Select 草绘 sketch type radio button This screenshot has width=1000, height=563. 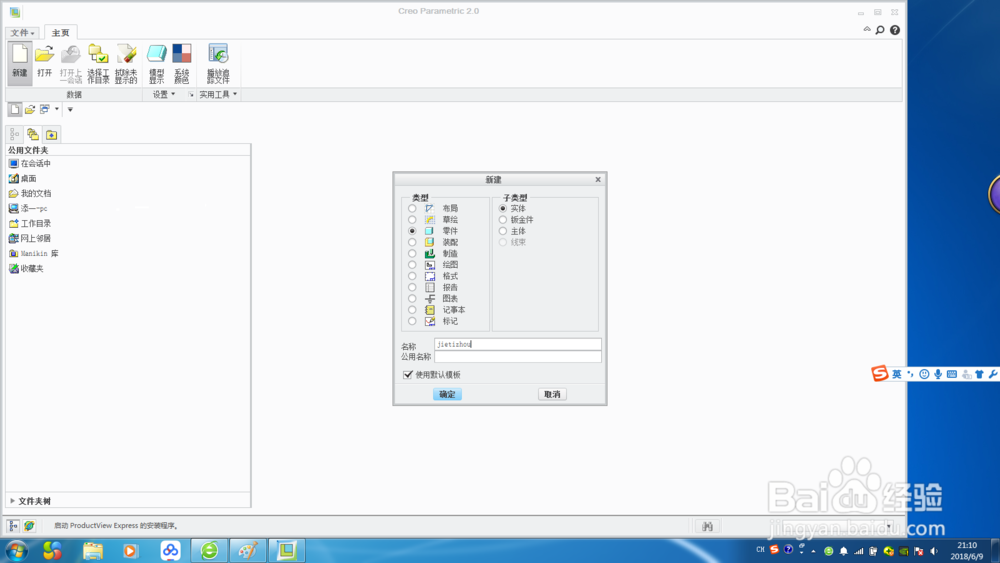(412, 220)
